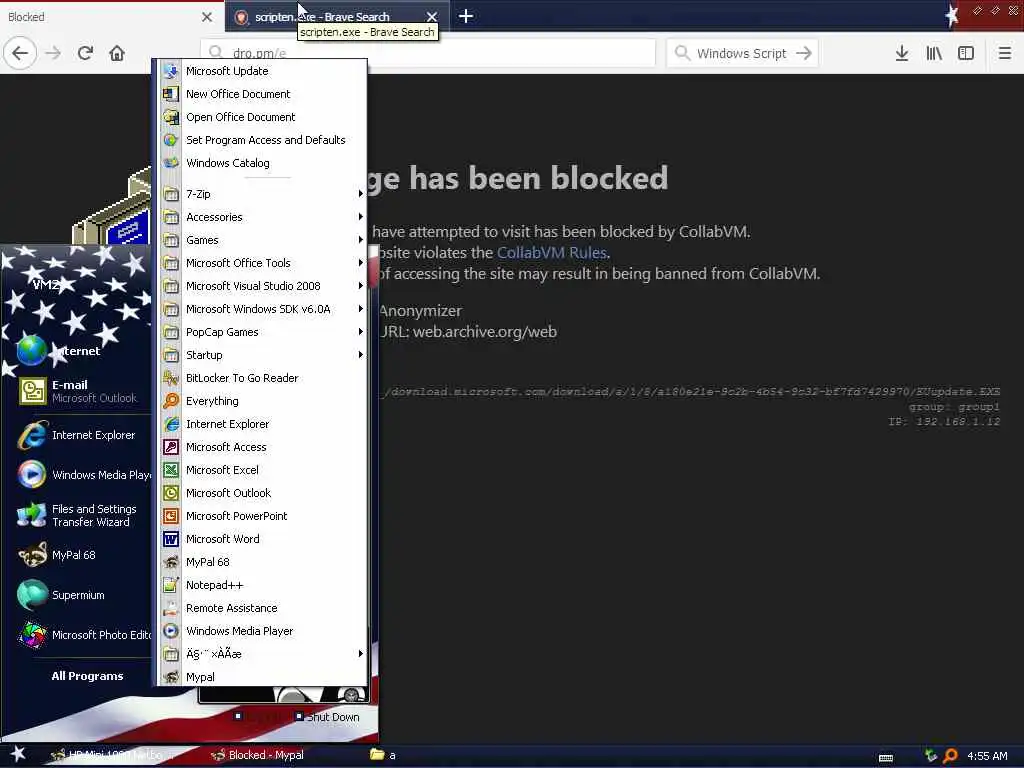
Task: Launch Notepad++
Action: pyautogui.click(x=264, y=585)
